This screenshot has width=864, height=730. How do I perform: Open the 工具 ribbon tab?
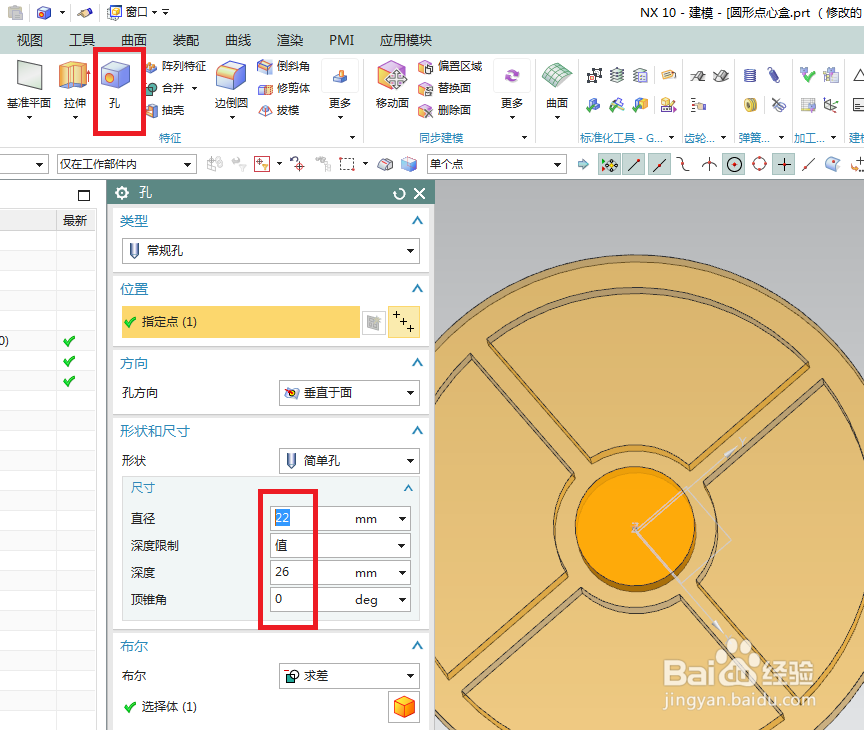pos(82,40)
